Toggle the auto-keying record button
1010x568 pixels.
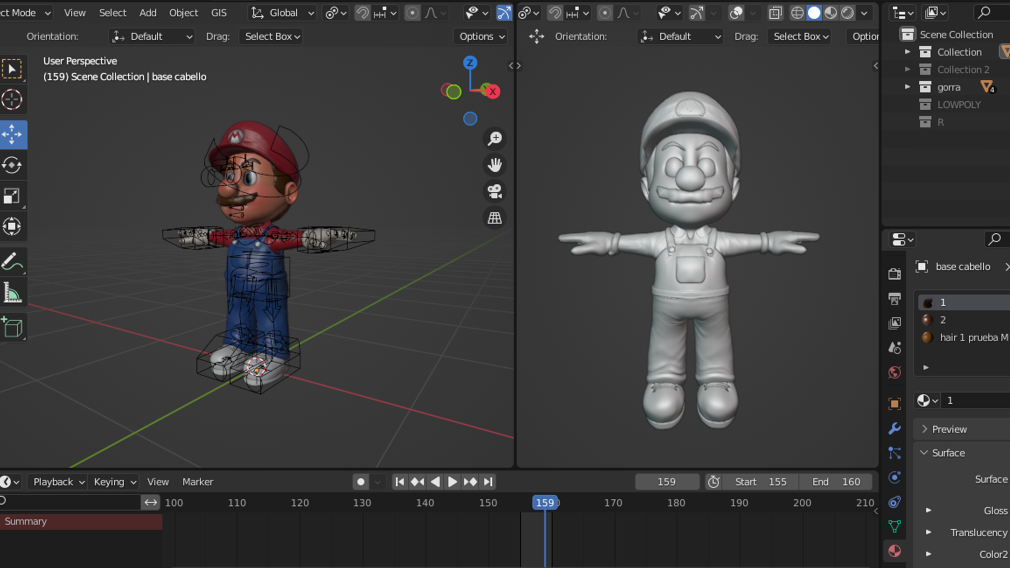point(361,482)
